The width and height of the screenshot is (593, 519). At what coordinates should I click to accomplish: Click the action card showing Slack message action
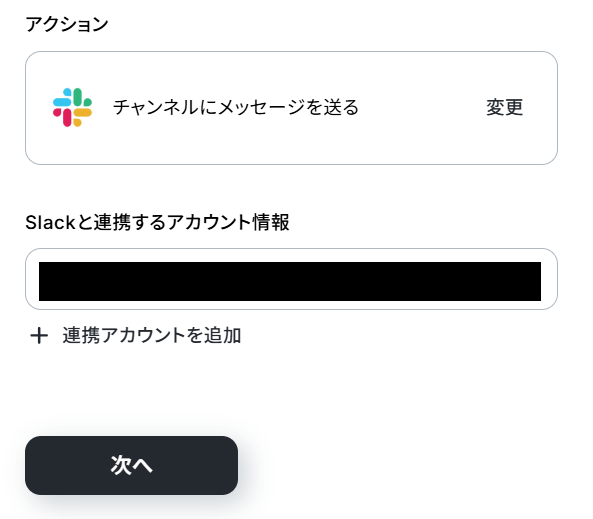point(291,108)
